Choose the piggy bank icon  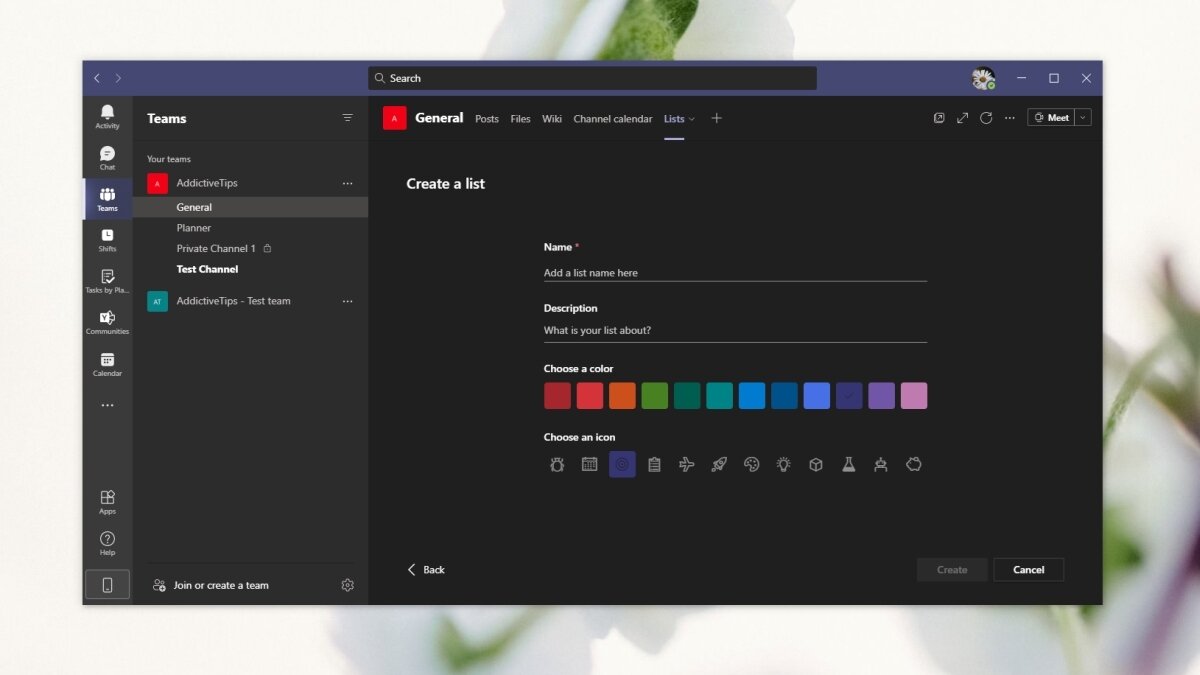click(914, 464)
